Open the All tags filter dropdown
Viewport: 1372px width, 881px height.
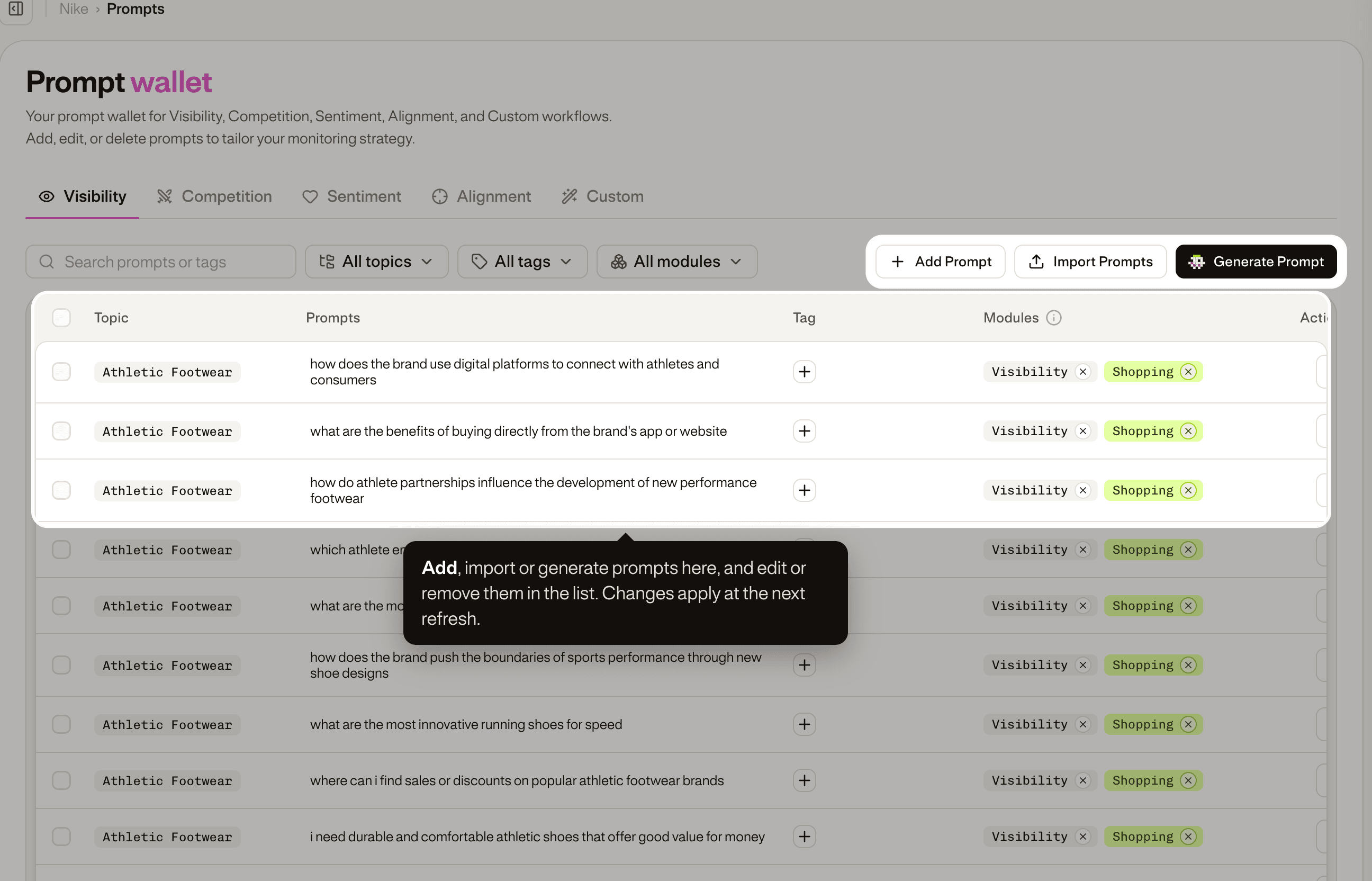(522, 262)
